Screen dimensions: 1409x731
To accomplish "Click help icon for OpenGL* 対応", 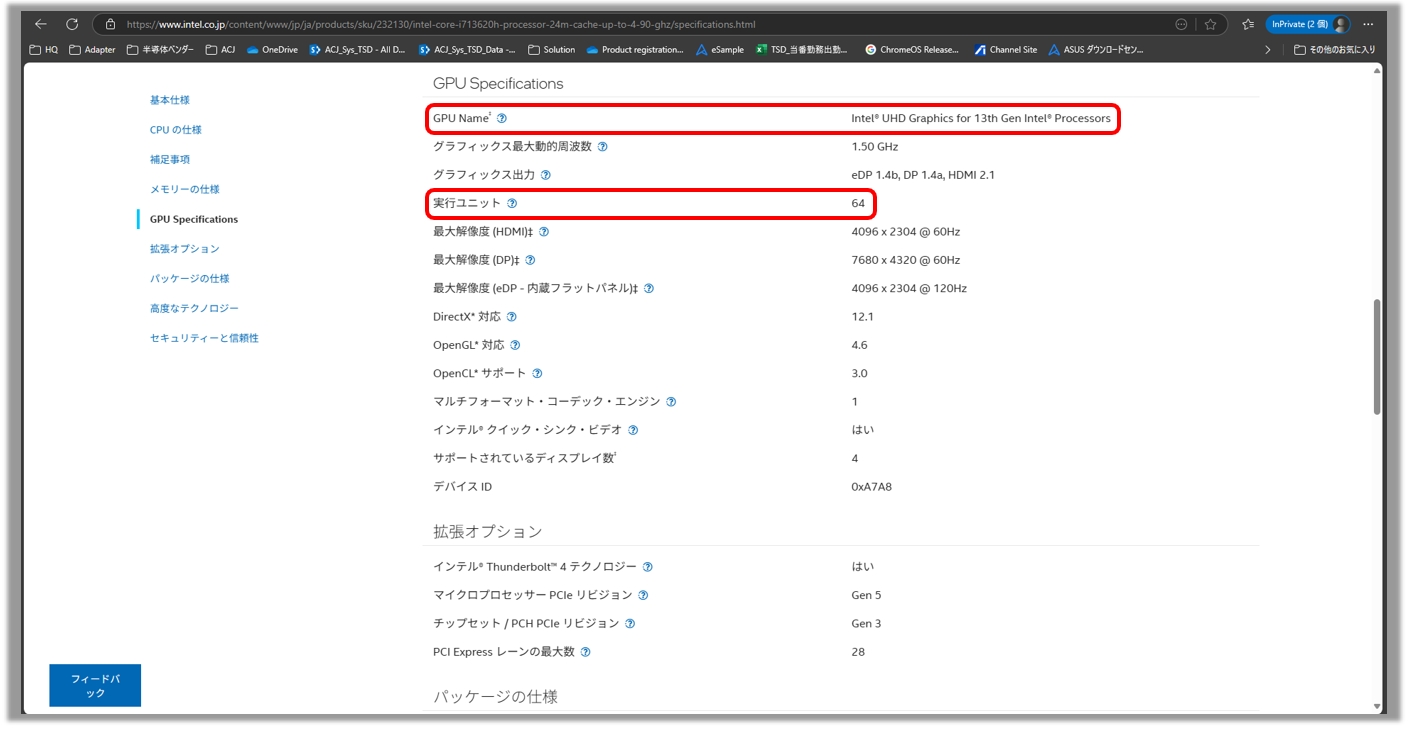I will pos(515,345).
